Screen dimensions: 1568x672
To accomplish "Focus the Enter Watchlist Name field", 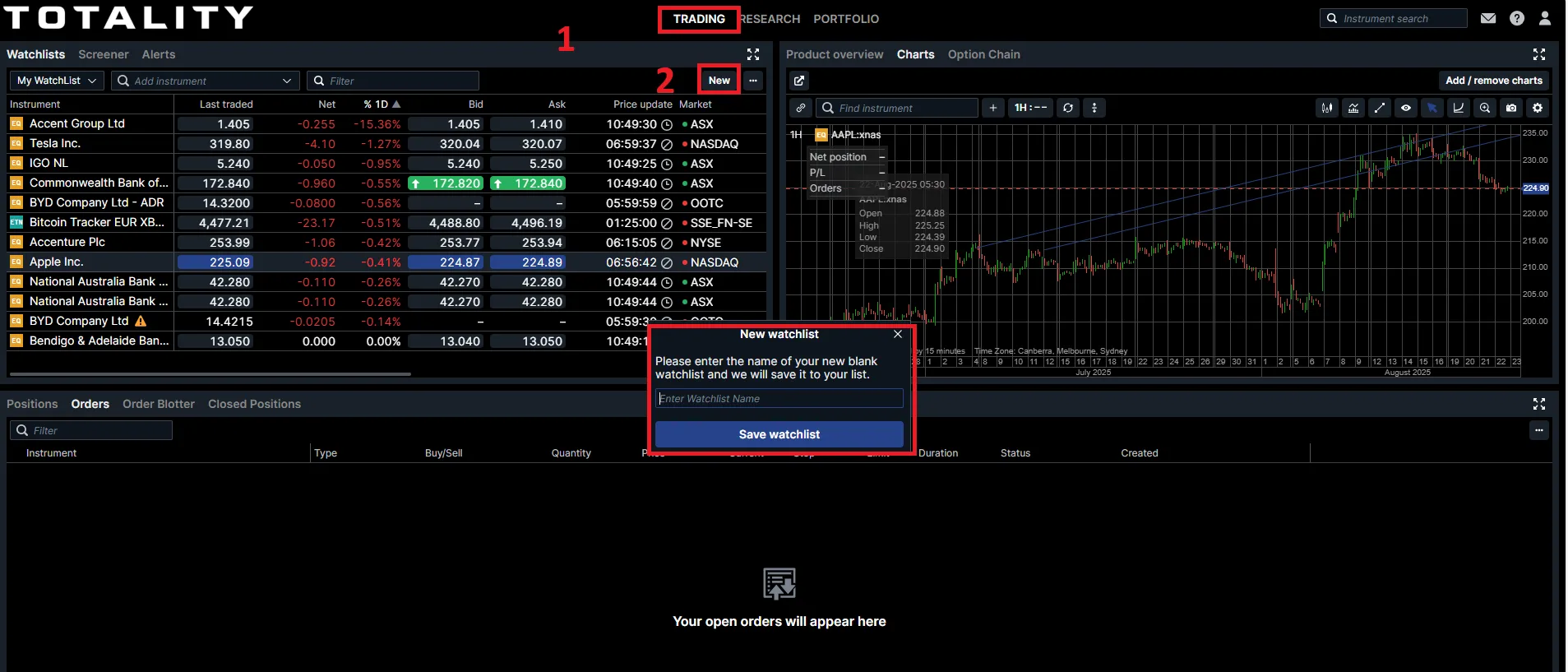I will click(779, 399).
